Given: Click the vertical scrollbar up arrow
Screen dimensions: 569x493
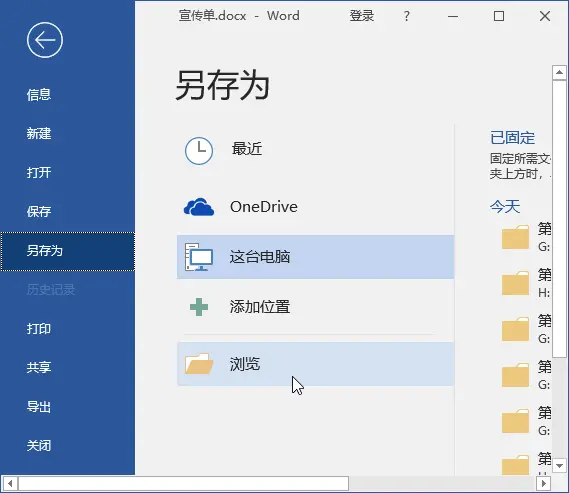Looking at the screenshot, I should [x=559, y=73].
